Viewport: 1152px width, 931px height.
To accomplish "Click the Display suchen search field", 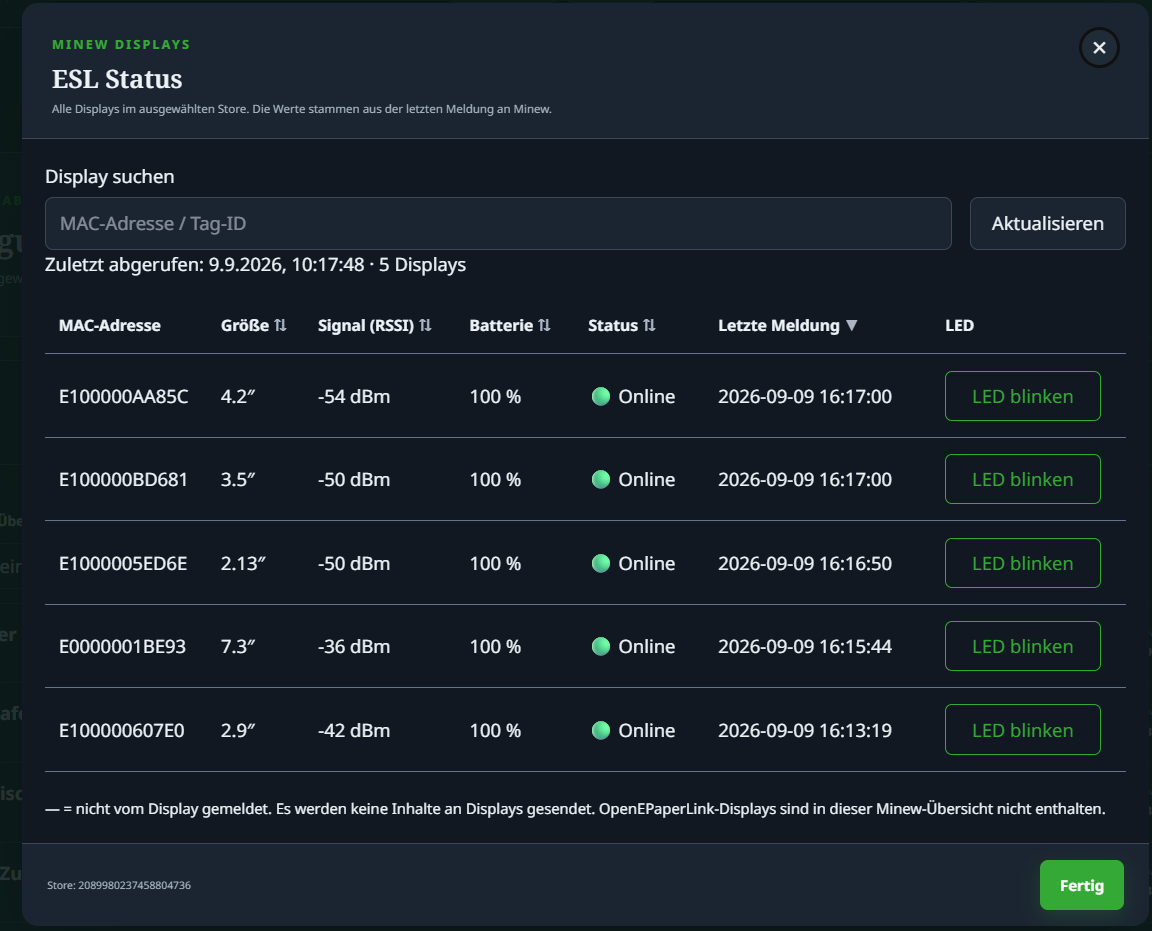I will click(498, 223).
